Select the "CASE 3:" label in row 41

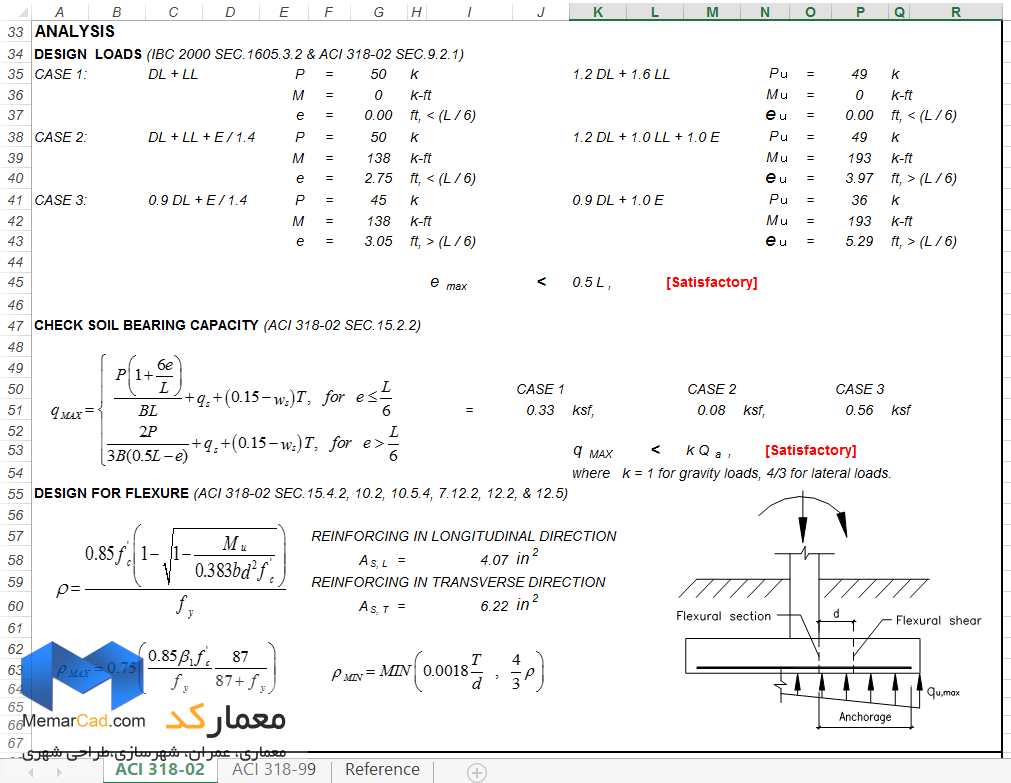coord(61,201)
